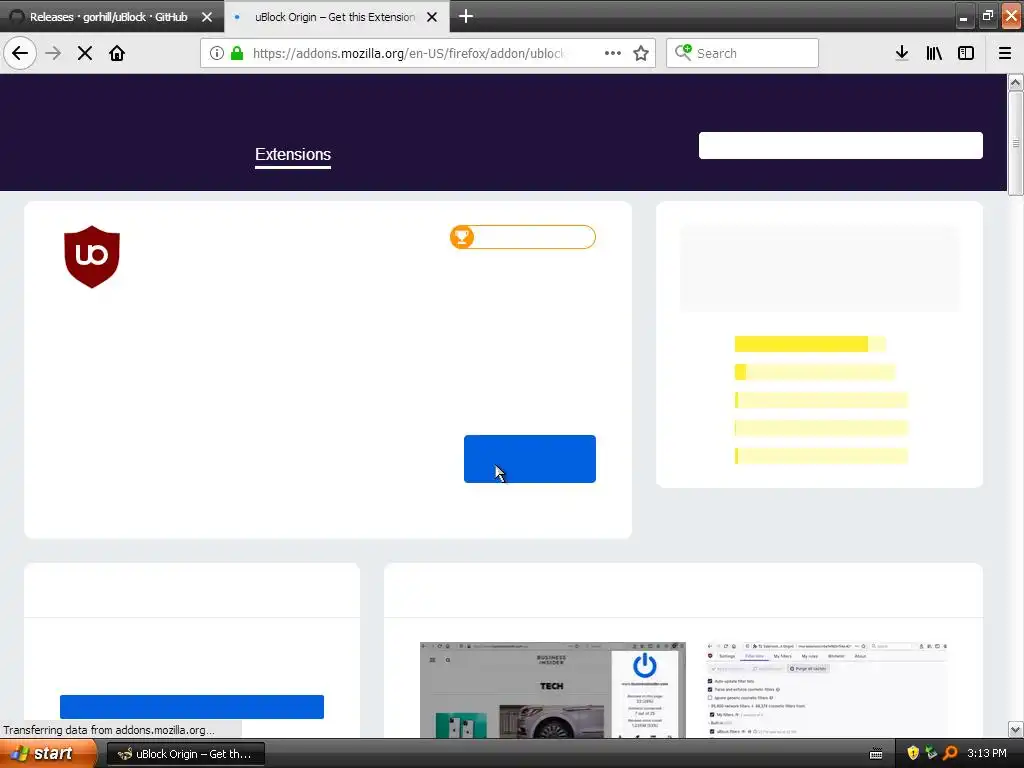This screenshot has height=768, width=1024.
Task: Select the two-star rating bar
Action: point(821,428)
